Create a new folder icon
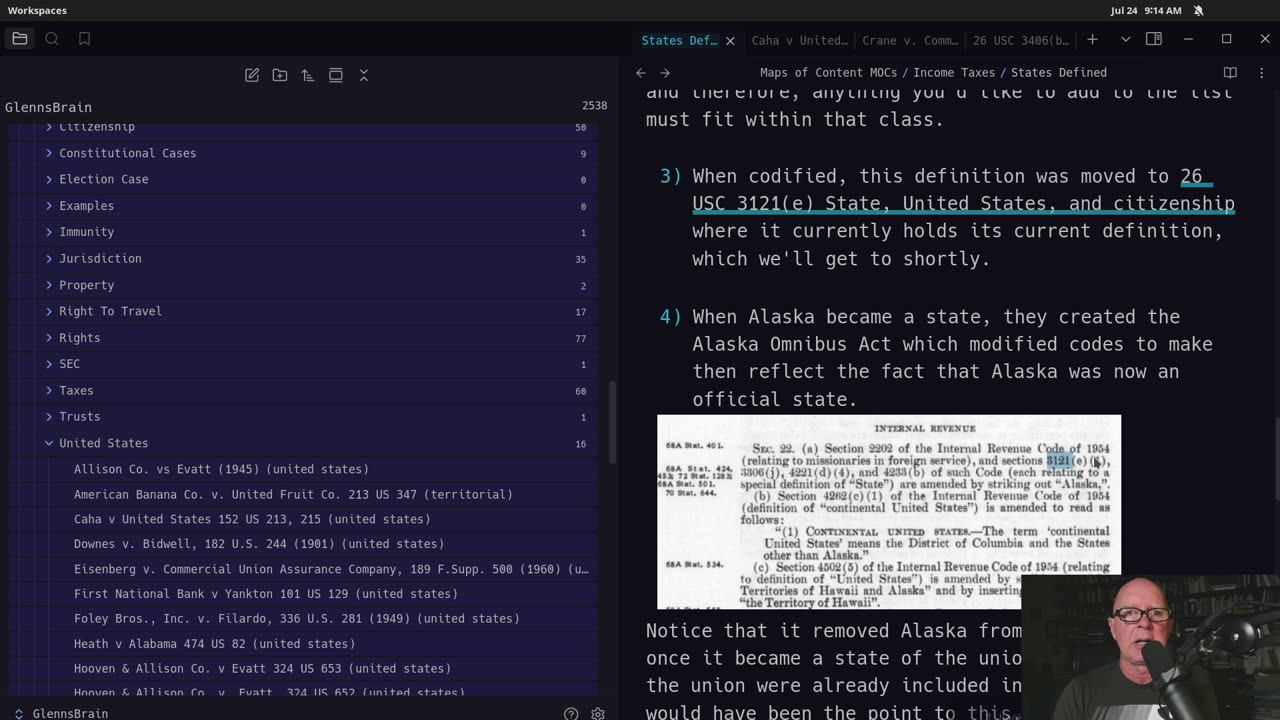The image size is (1280, 720). point(280,75)
